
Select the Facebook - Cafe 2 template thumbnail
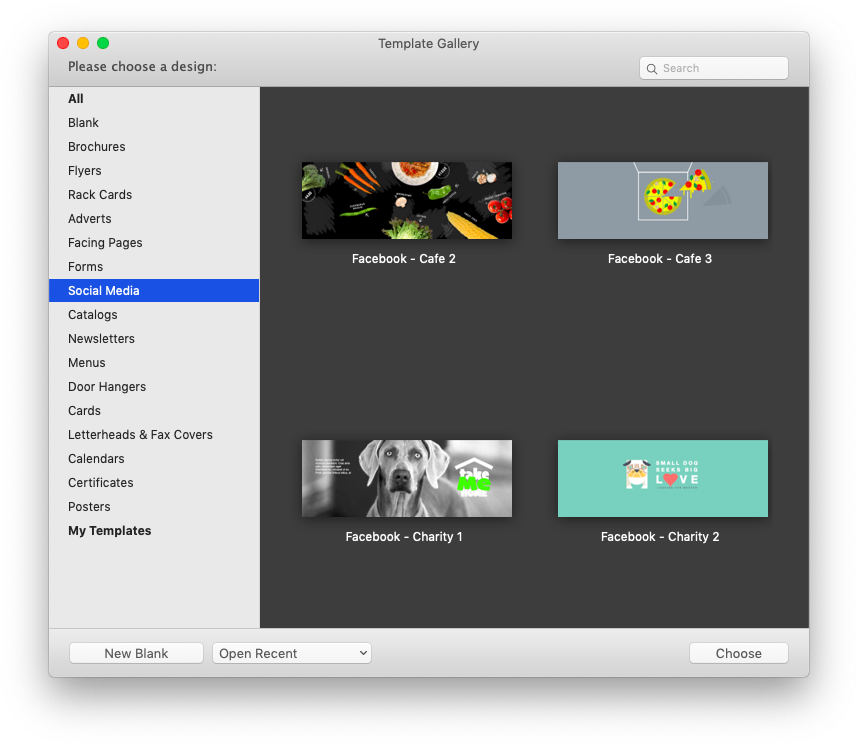[406, 201]
